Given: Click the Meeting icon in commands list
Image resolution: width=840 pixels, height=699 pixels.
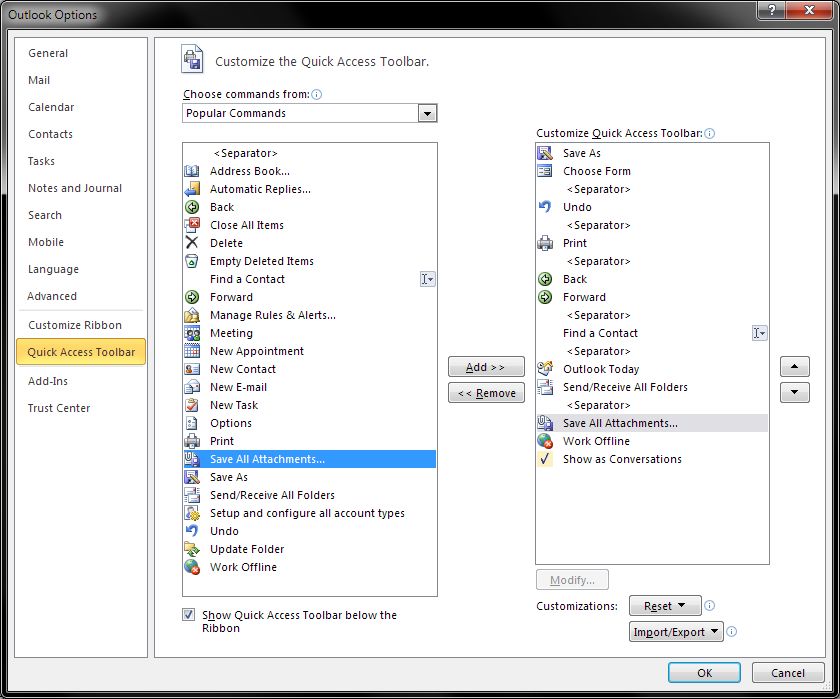Looking at the screenshot, I should [192, 333].
